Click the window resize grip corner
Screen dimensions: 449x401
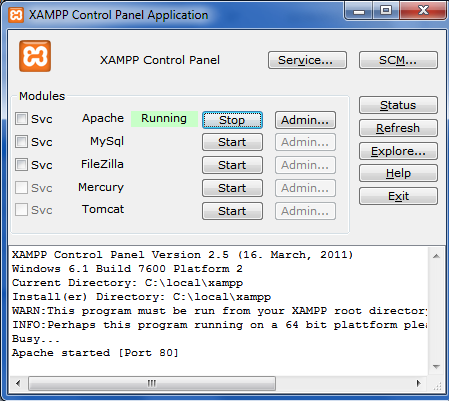(x=437, y=386)
